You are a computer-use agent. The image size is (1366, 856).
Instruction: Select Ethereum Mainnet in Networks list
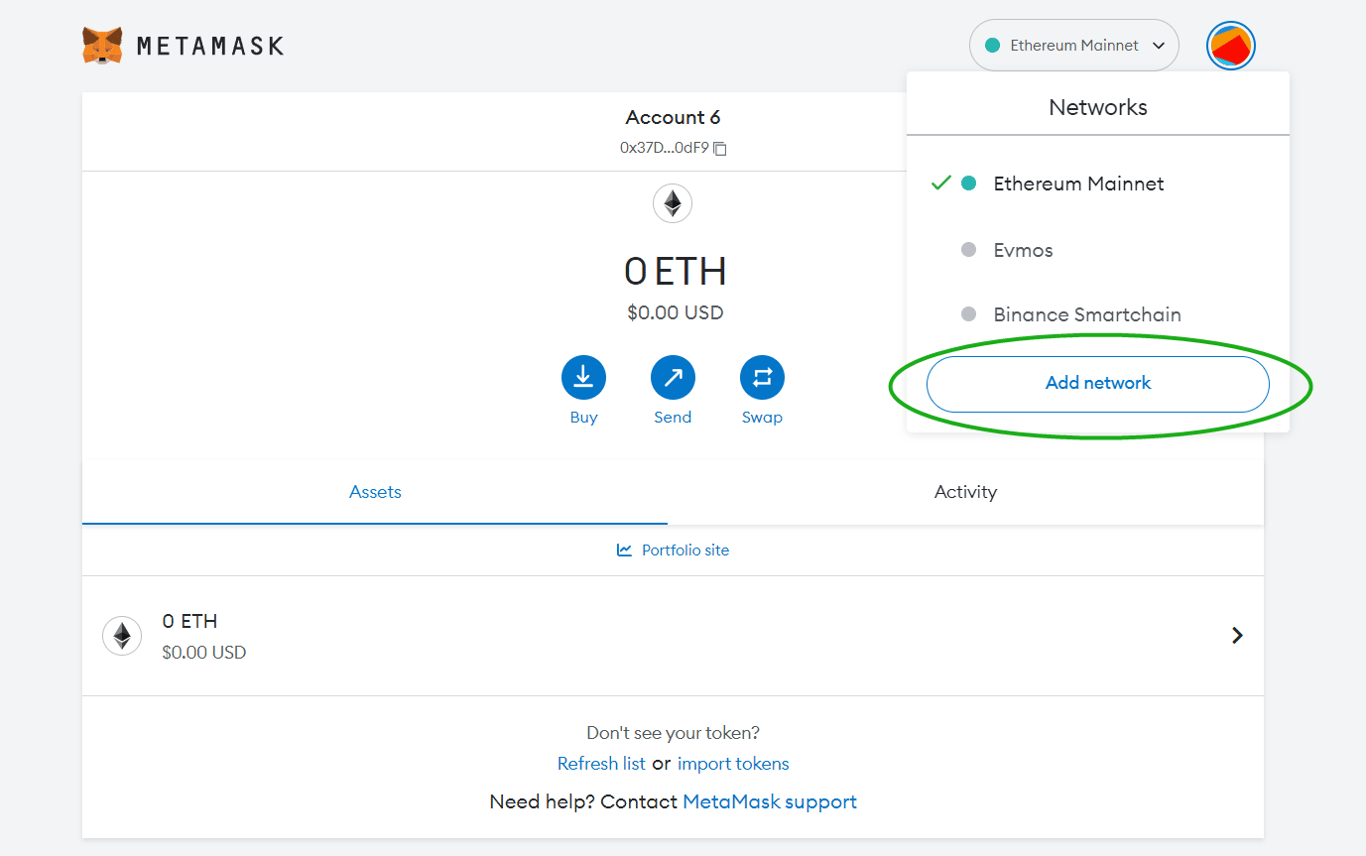(x=1098, y=184)
